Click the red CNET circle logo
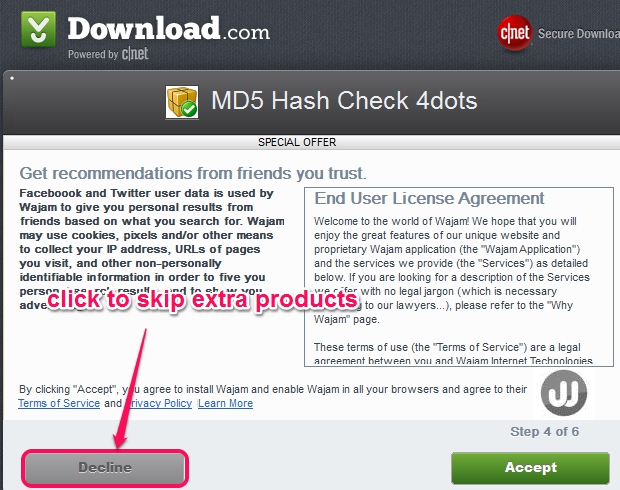This screenshot has height=490, width=620. pos(515,33)
